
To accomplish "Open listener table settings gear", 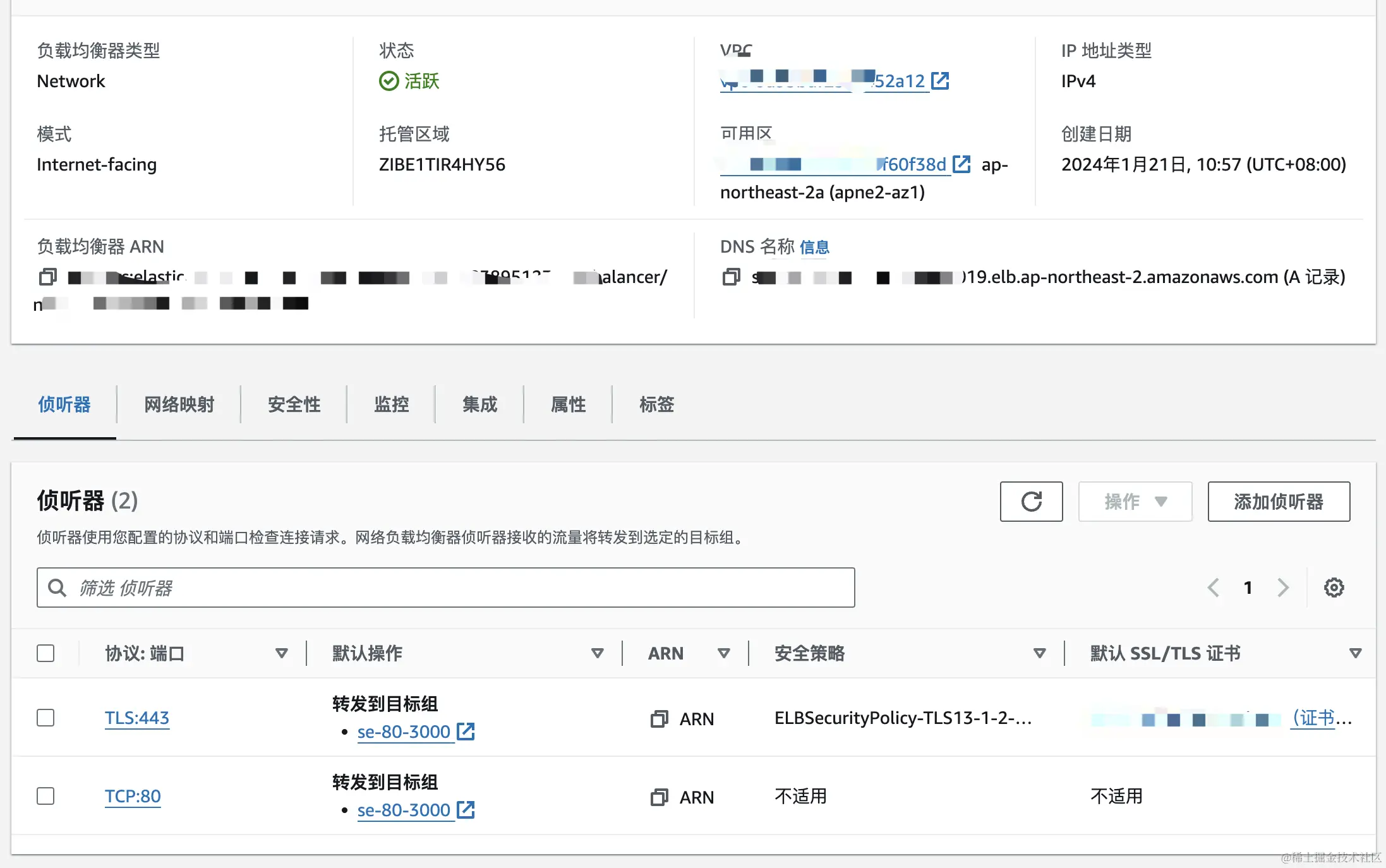I will pos(1334,588).
